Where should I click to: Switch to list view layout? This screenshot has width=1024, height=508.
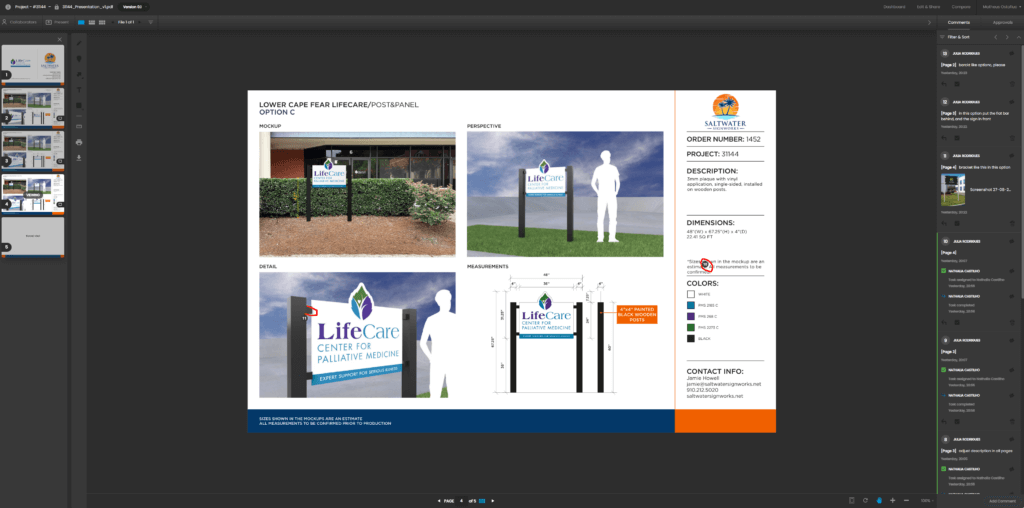[91, 22]
